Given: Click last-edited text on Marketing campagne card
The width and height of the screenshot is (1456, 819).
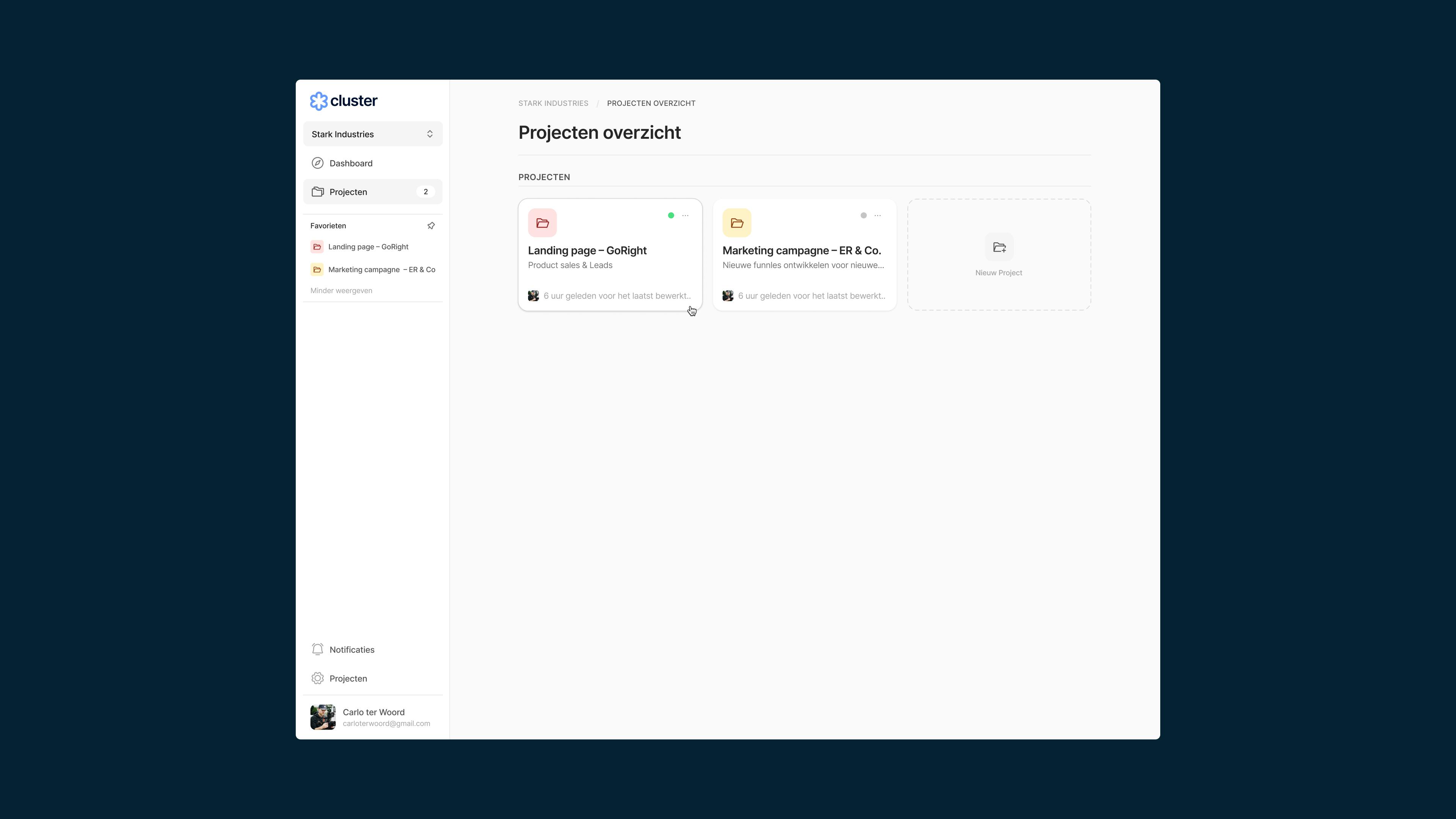Looking at the screenshot, I should coord(812,296).
